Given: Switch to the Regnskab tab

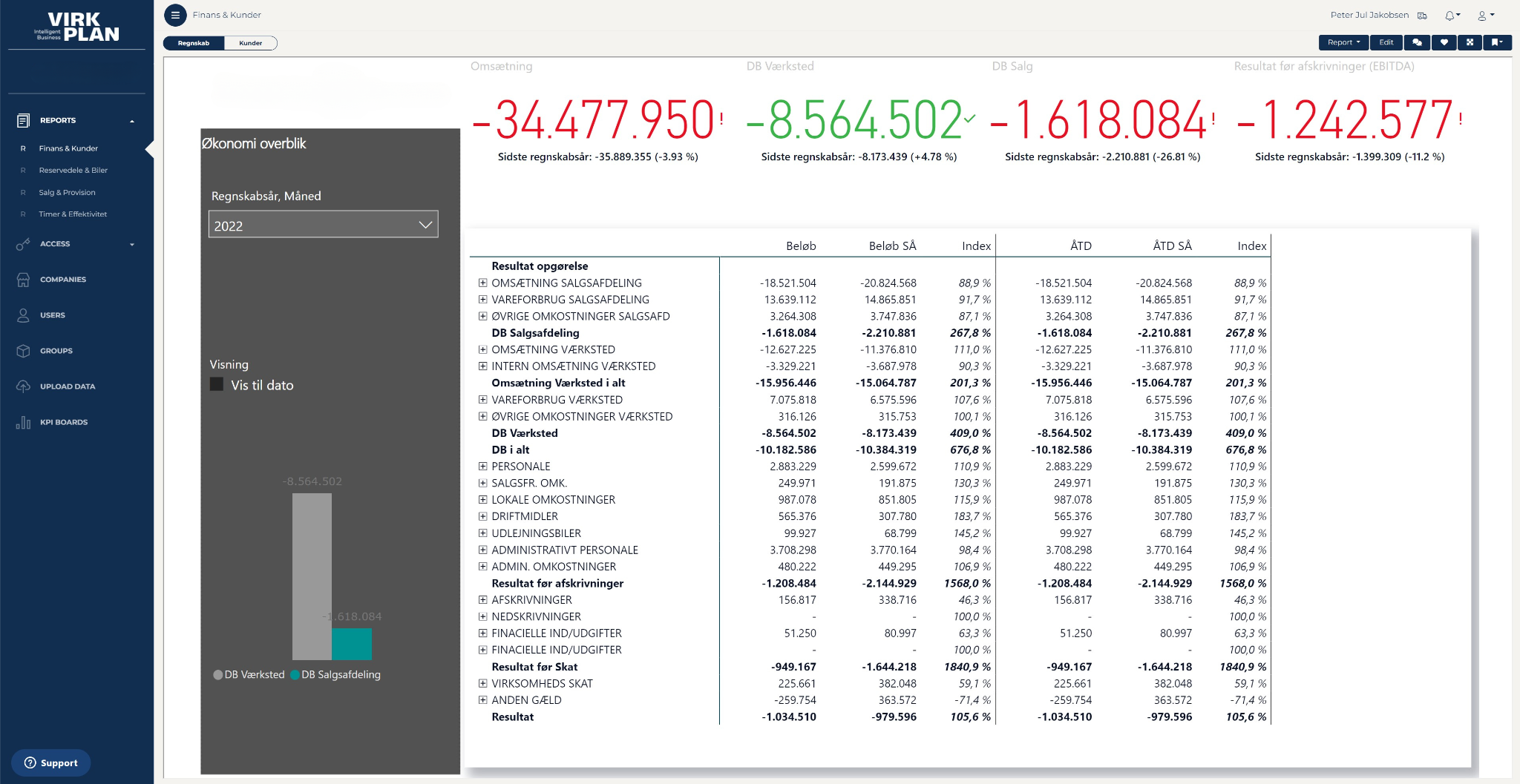Looking at the screenshot, I should point(194,43).
